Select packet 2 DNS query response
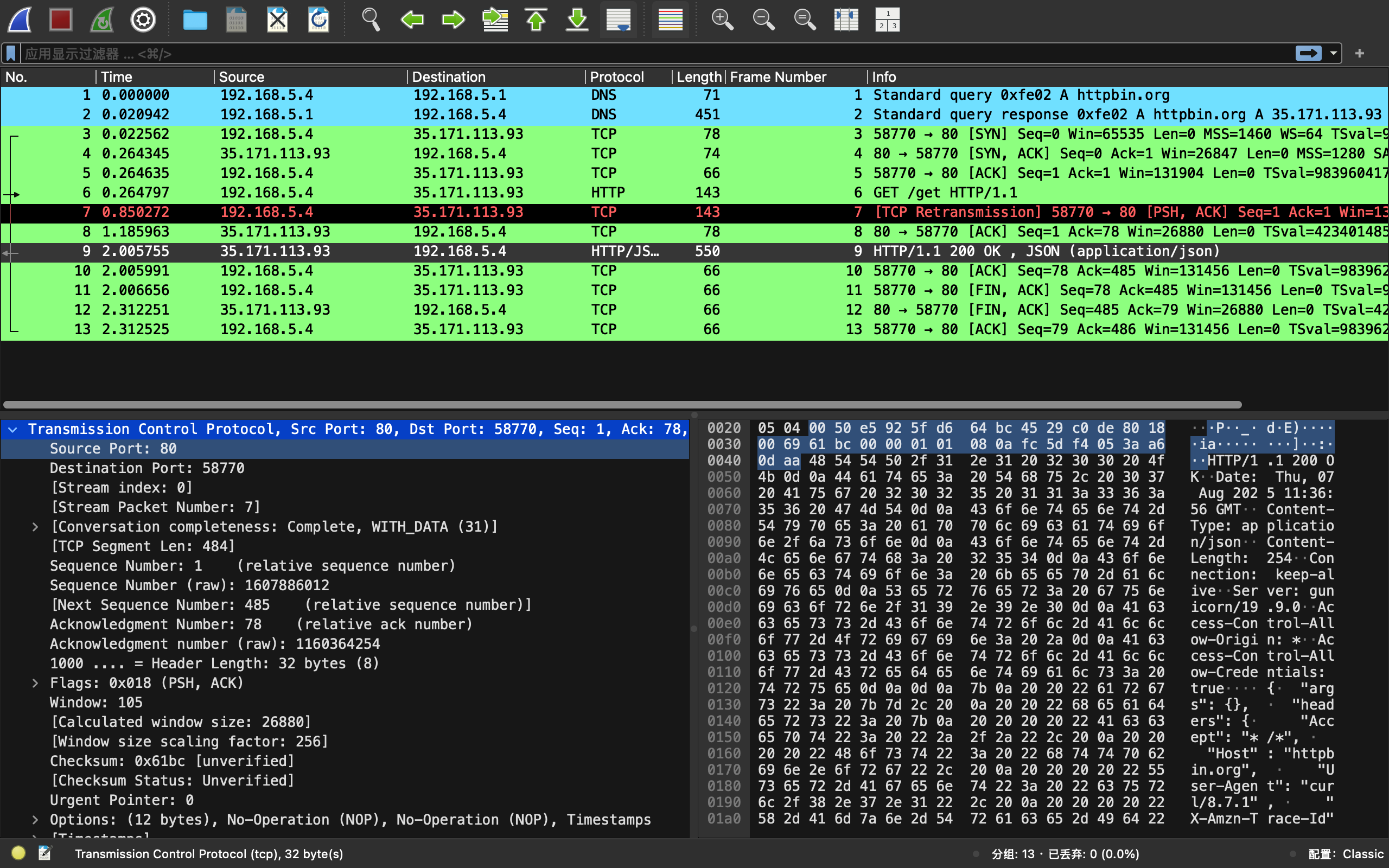Viewport: 1389px width, 868px height. pyautogui.click(x=694, y=115)
